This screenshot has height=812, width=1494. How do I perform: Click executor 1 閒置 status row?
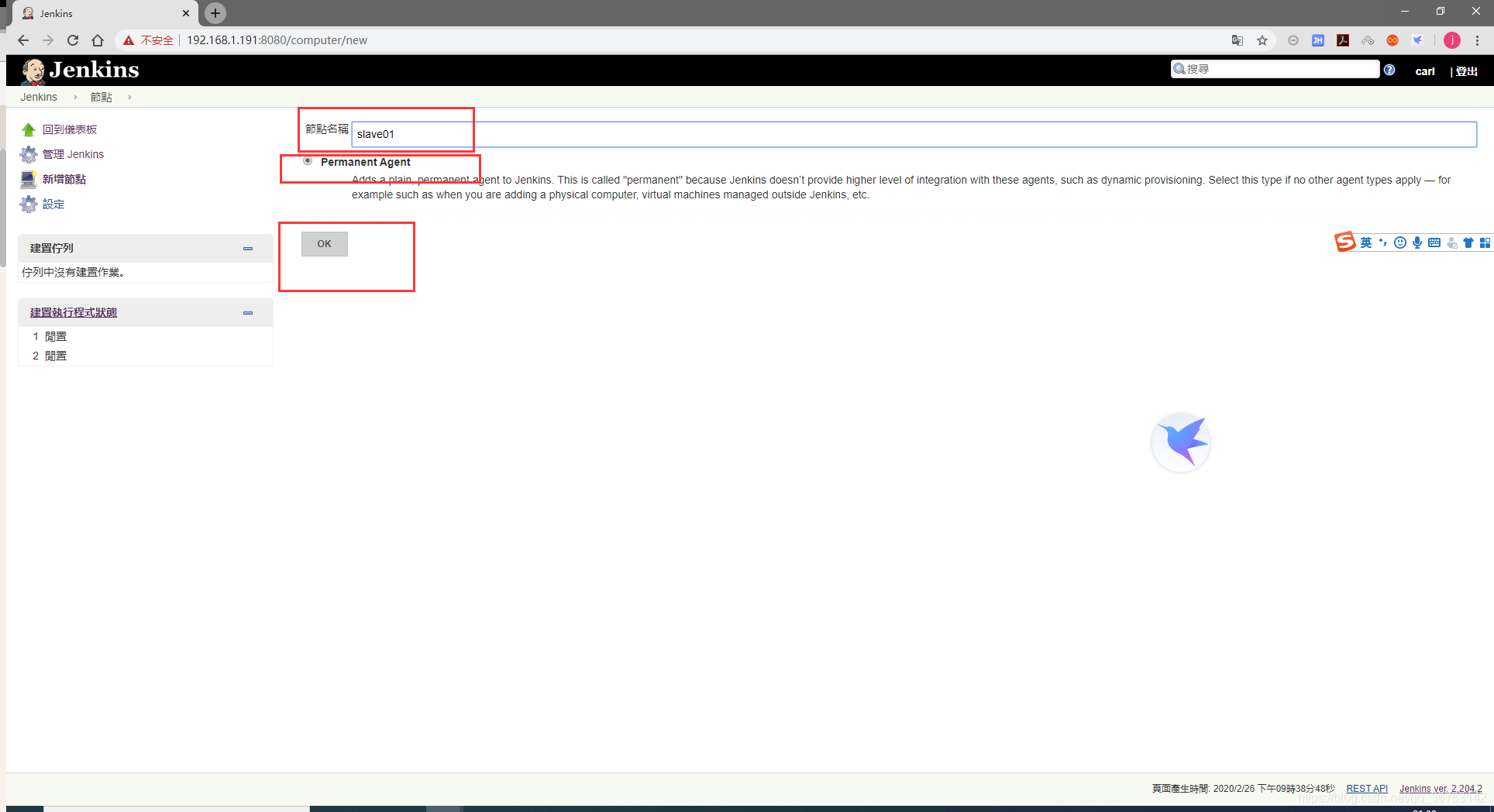point(146,336)
